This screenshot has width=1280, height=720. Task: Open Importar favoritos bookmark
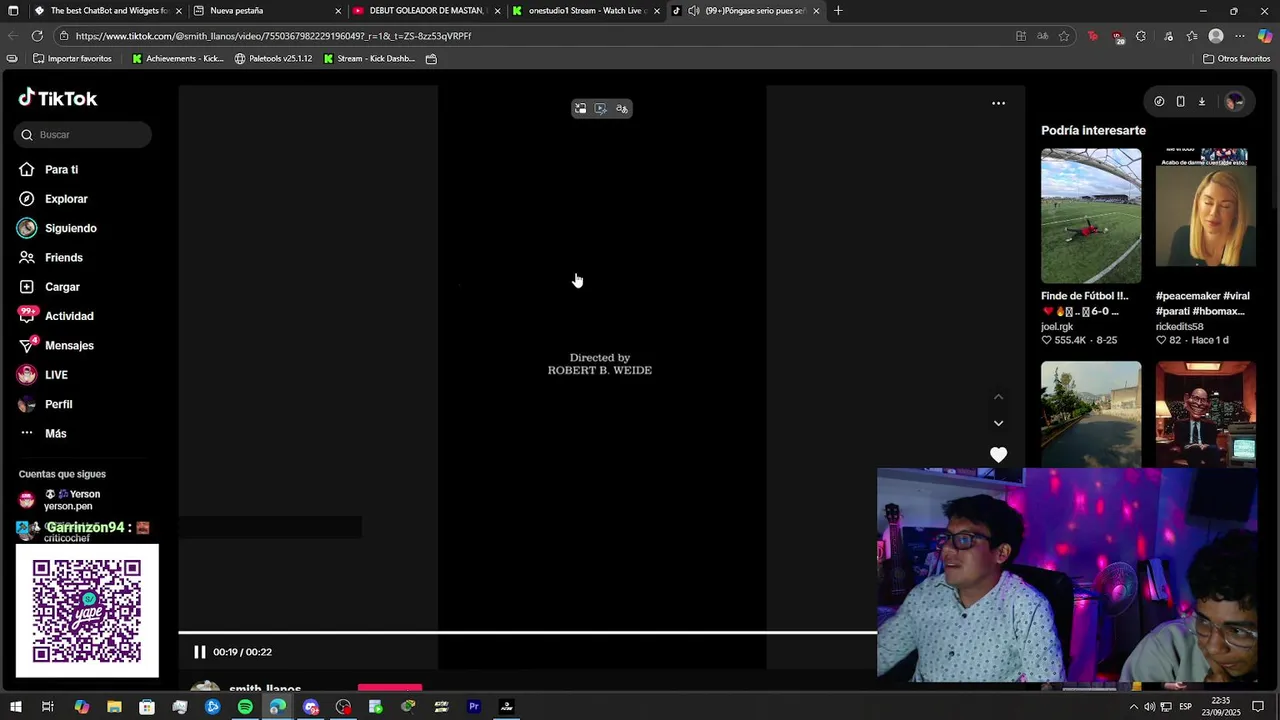pyautogui.click(x=72, y=59)
